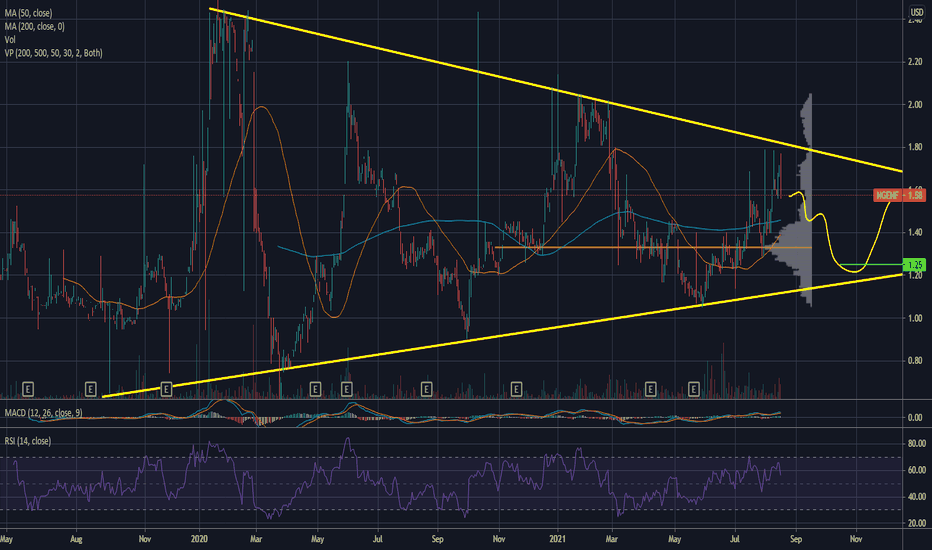Click the 0.80 price axis label
The width and height of the screenshot is (932, 550).
pyautogui.click(x=915, y=361)
